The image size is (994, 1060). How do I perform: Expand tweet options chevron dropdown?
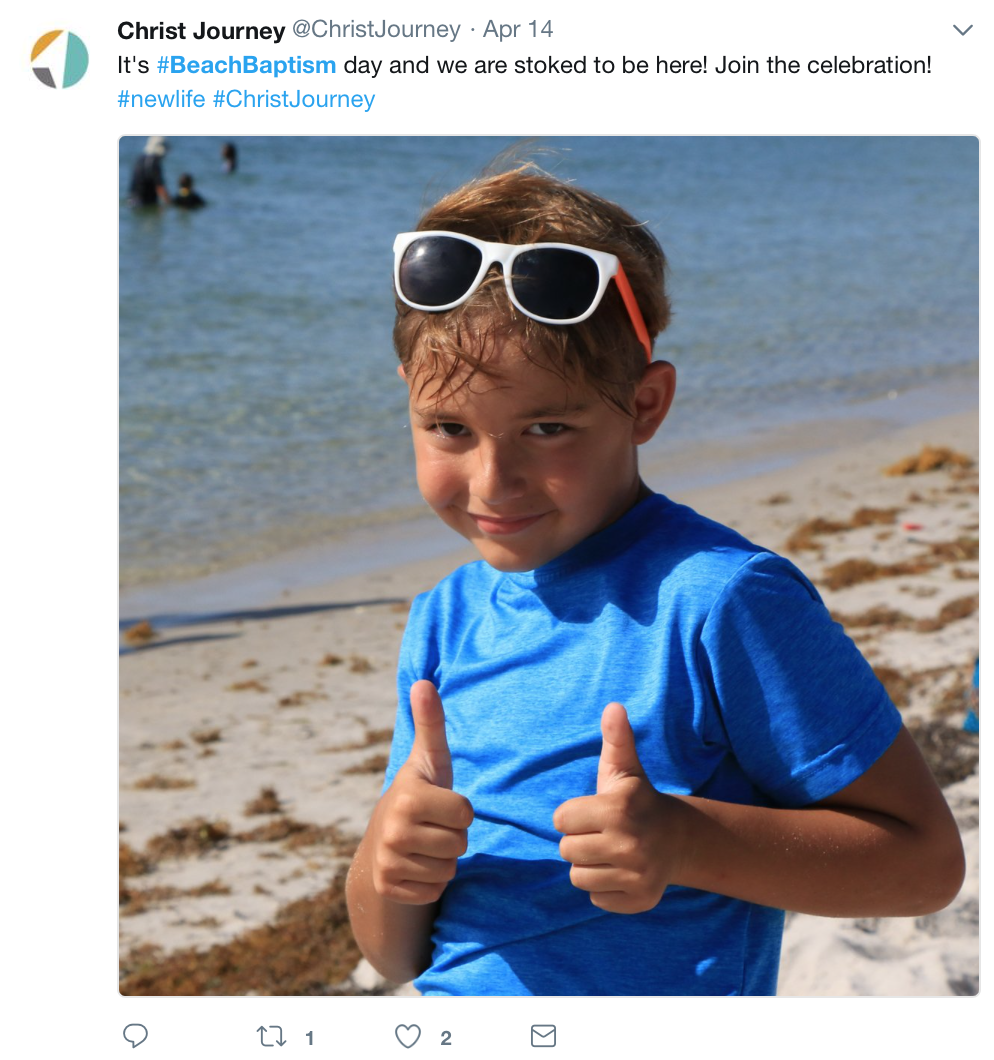point(962,30)
